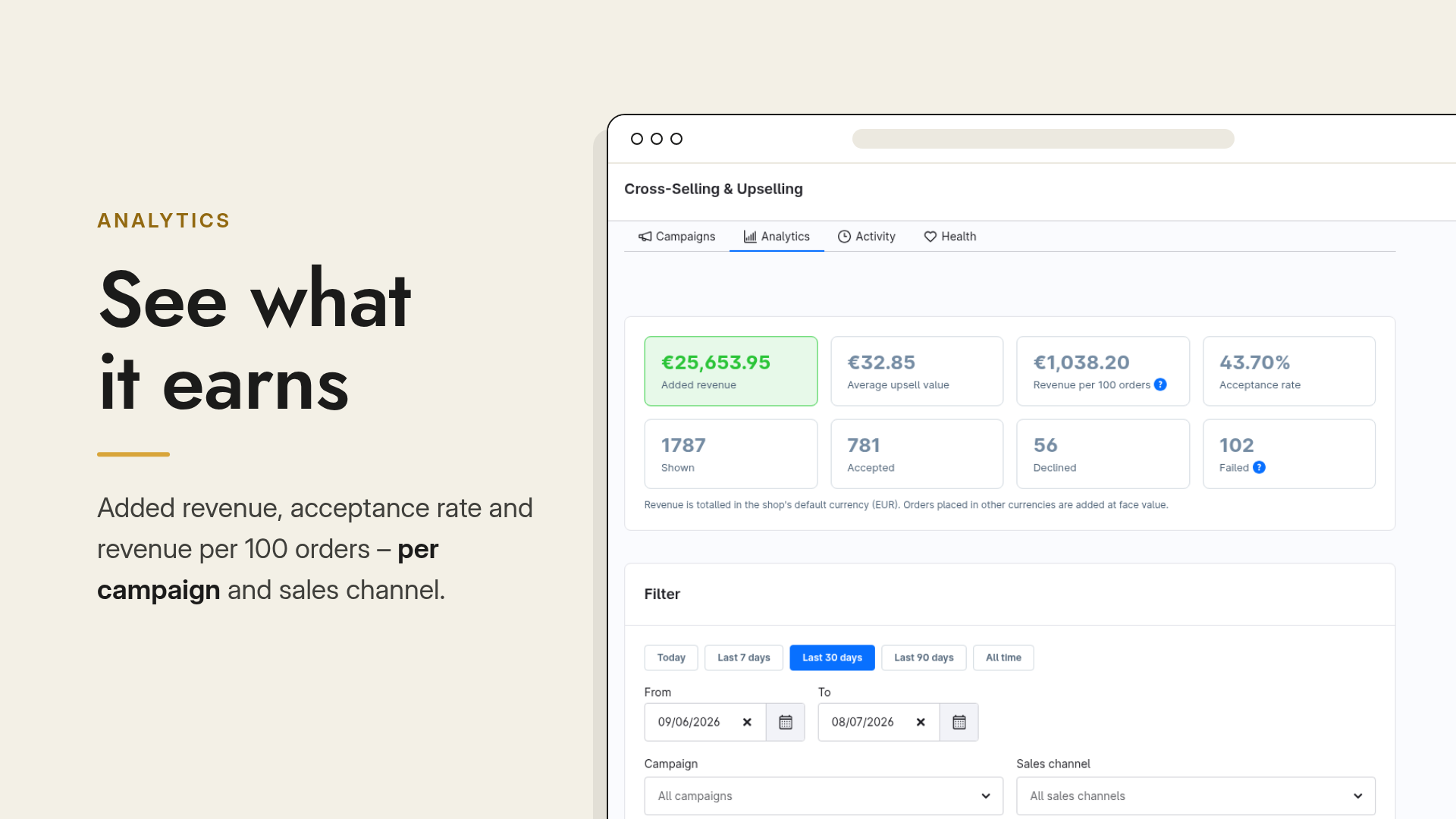Select the Today date range
The width and height of the screenshot is (1456, 819).
pos(671,657)
